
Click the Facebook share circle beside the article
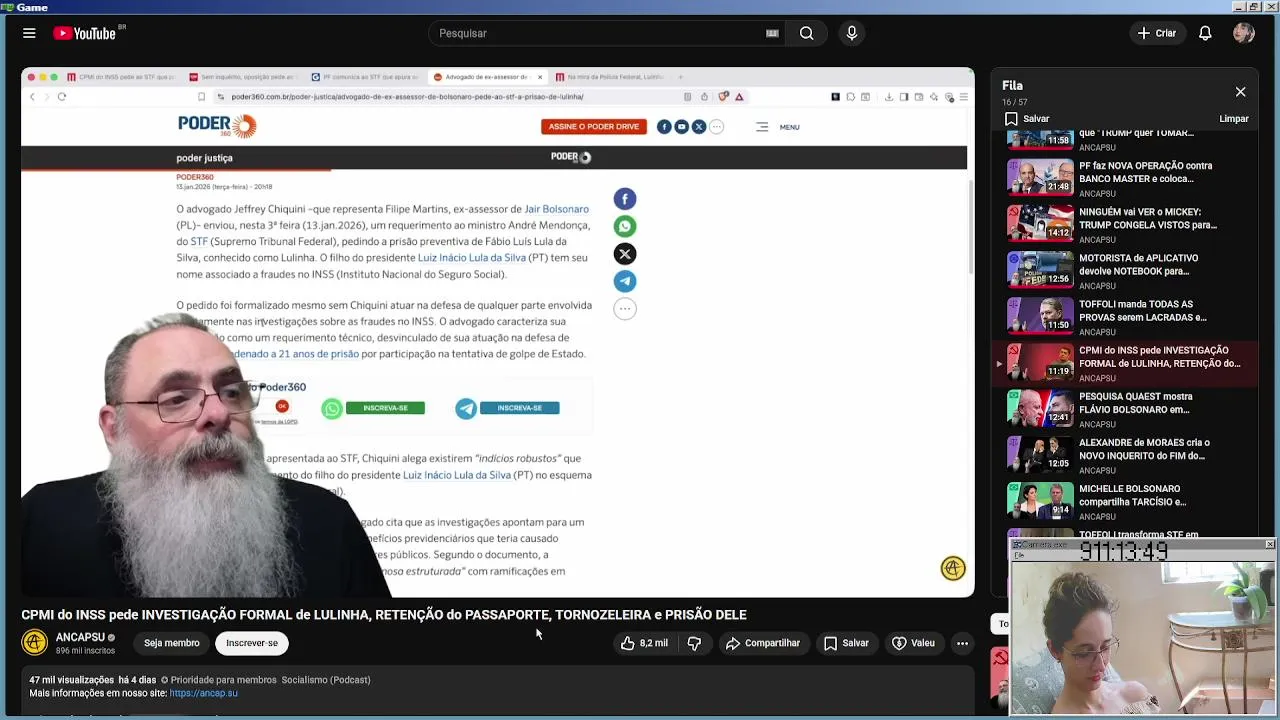[625, 199]
